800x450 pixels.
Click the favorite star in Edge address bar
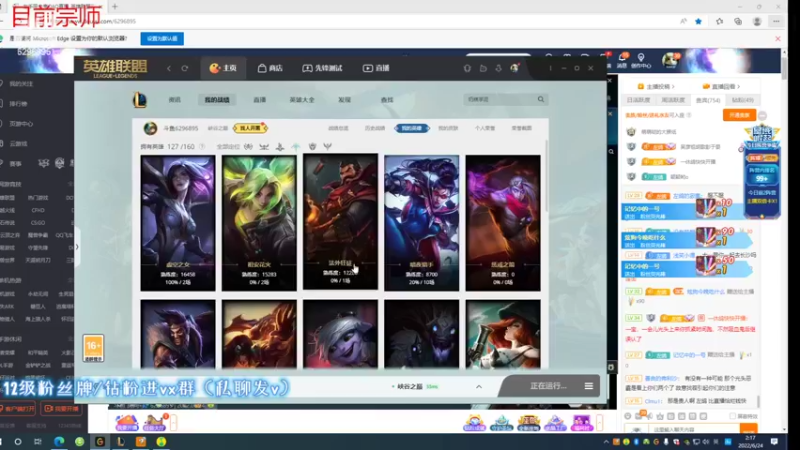click(698, 21)
